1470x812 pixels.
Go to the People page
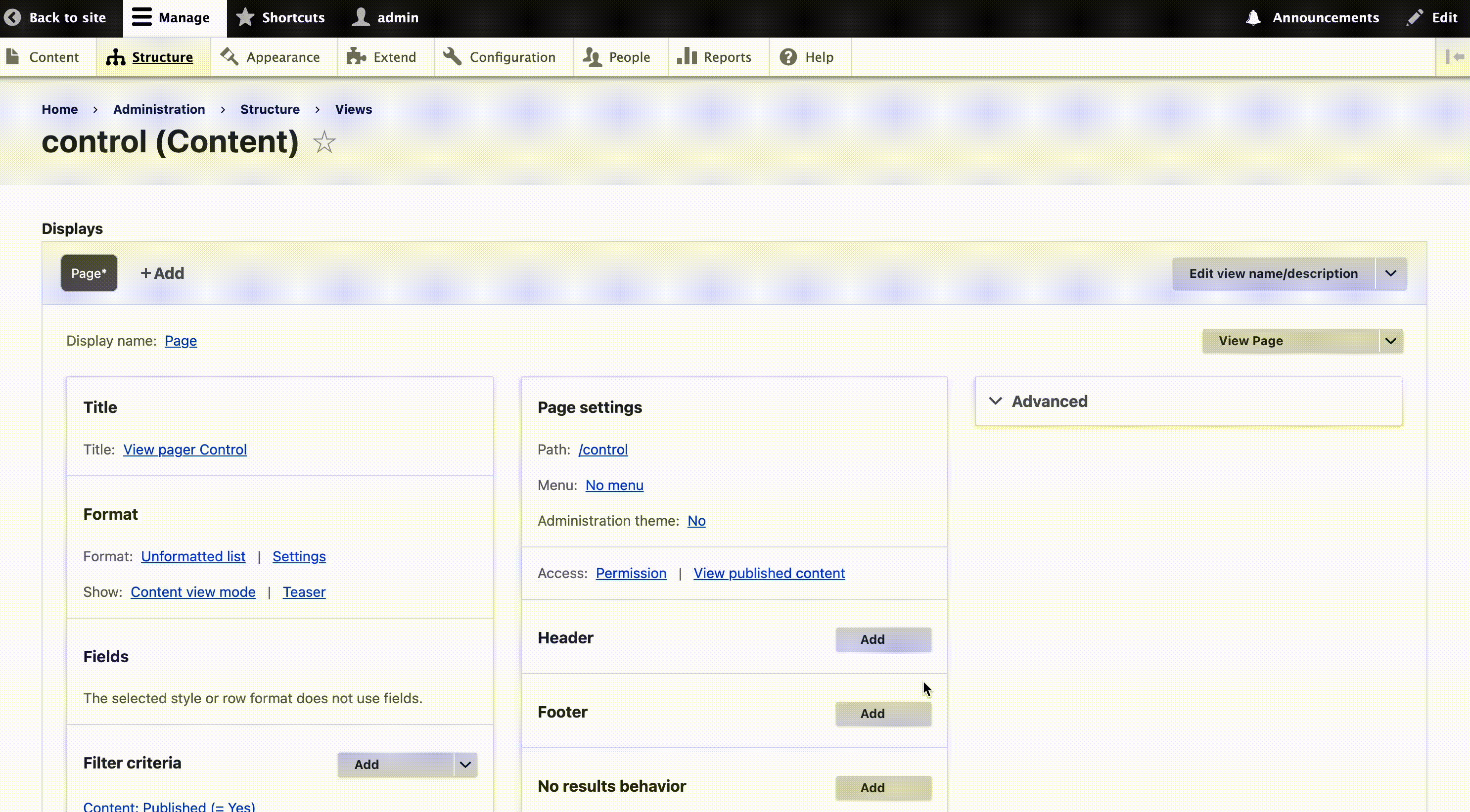tap(616, 57)
